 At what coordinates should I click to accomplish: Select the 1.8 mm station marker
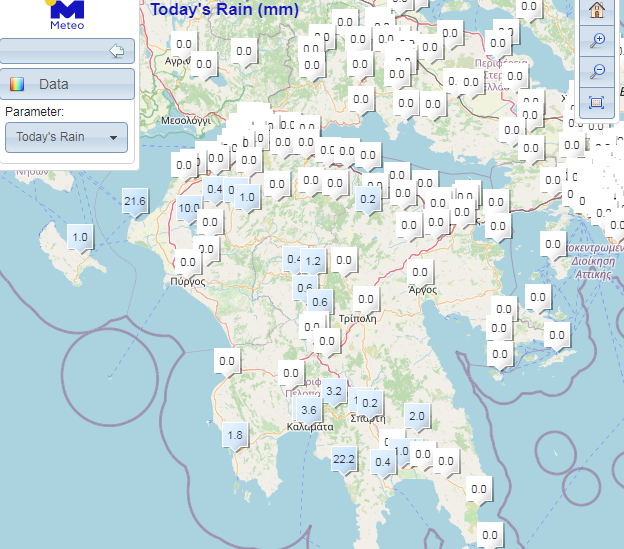[x=235, y=435]
